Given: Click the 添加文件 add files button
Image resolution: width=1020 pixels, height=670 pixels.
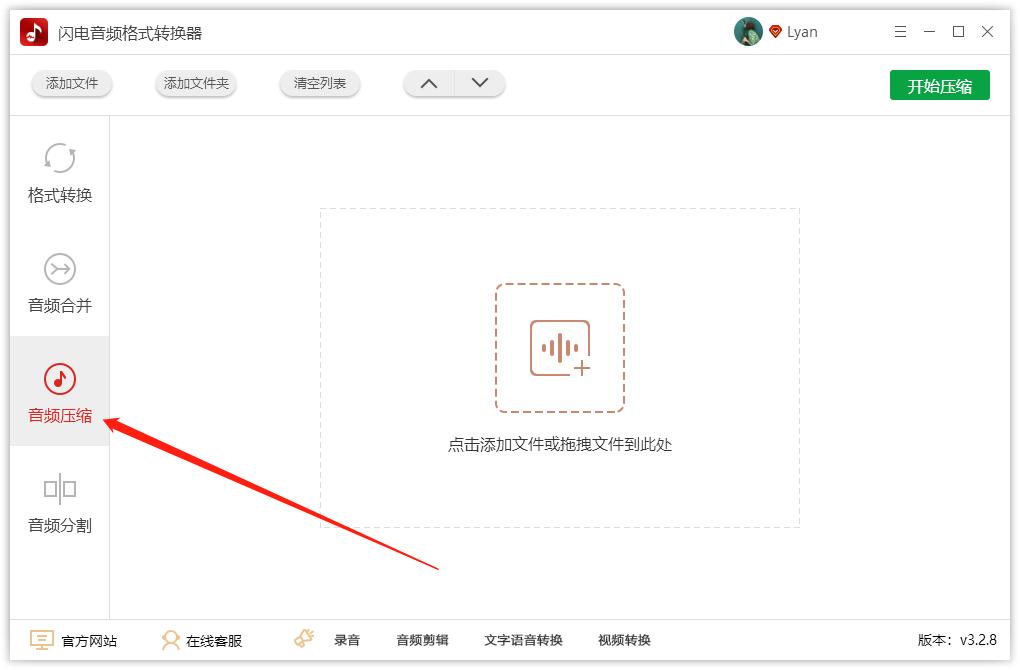Looking at the screenshot, I should click(x=71, y=84).
